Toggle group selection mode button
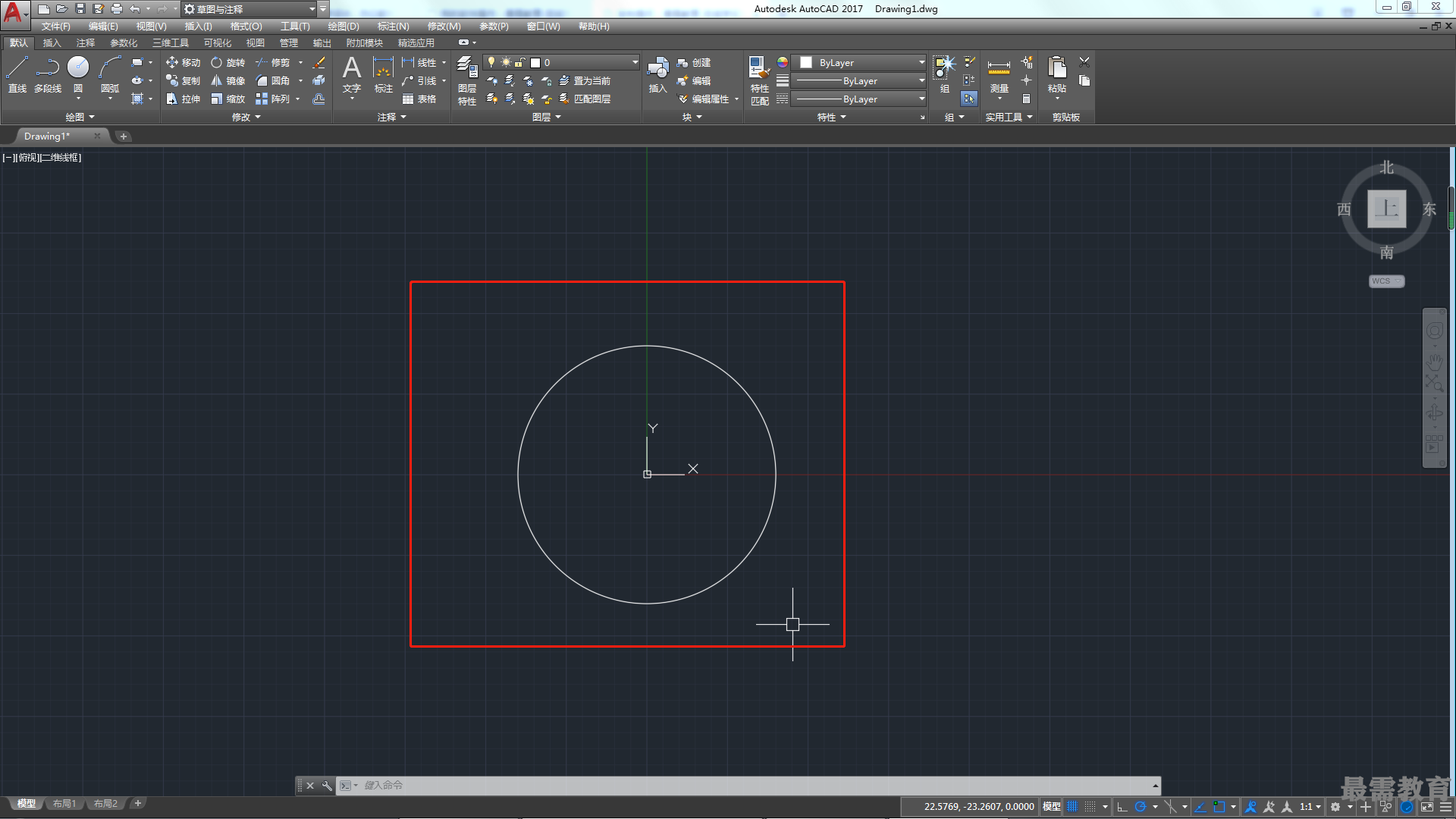The width and height of the screenshot is (1456, 819). pos(969,99)
